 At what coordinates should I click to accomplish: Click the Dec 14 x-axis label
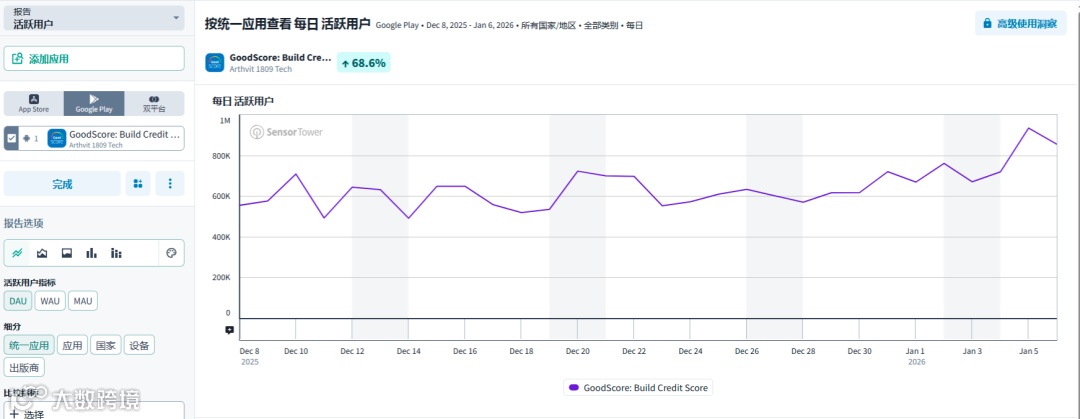[408, 351]
